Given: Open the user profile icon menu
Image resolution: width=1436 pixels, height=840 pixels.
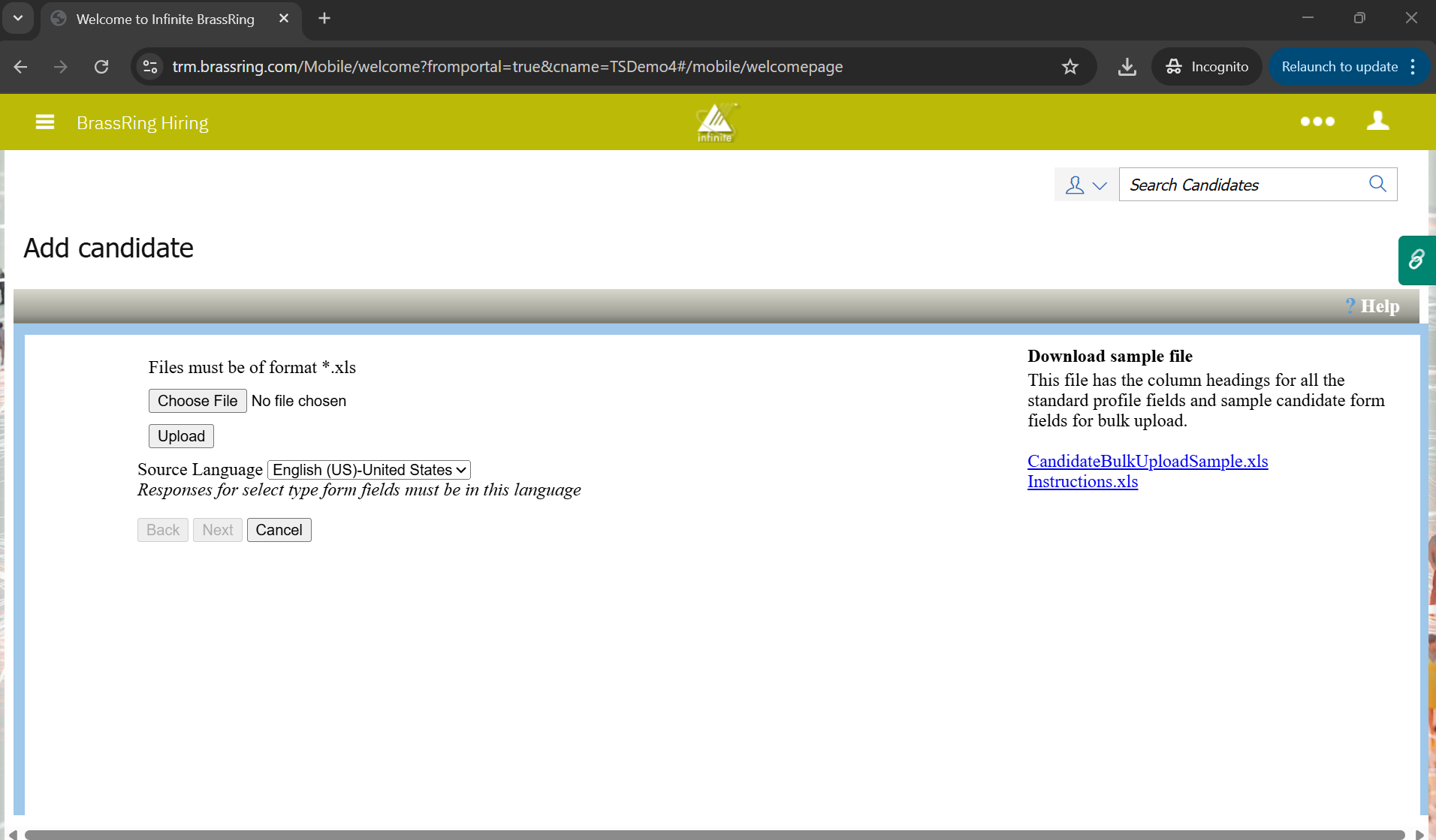Looking at the screenshot, I should click(1377, 122).
